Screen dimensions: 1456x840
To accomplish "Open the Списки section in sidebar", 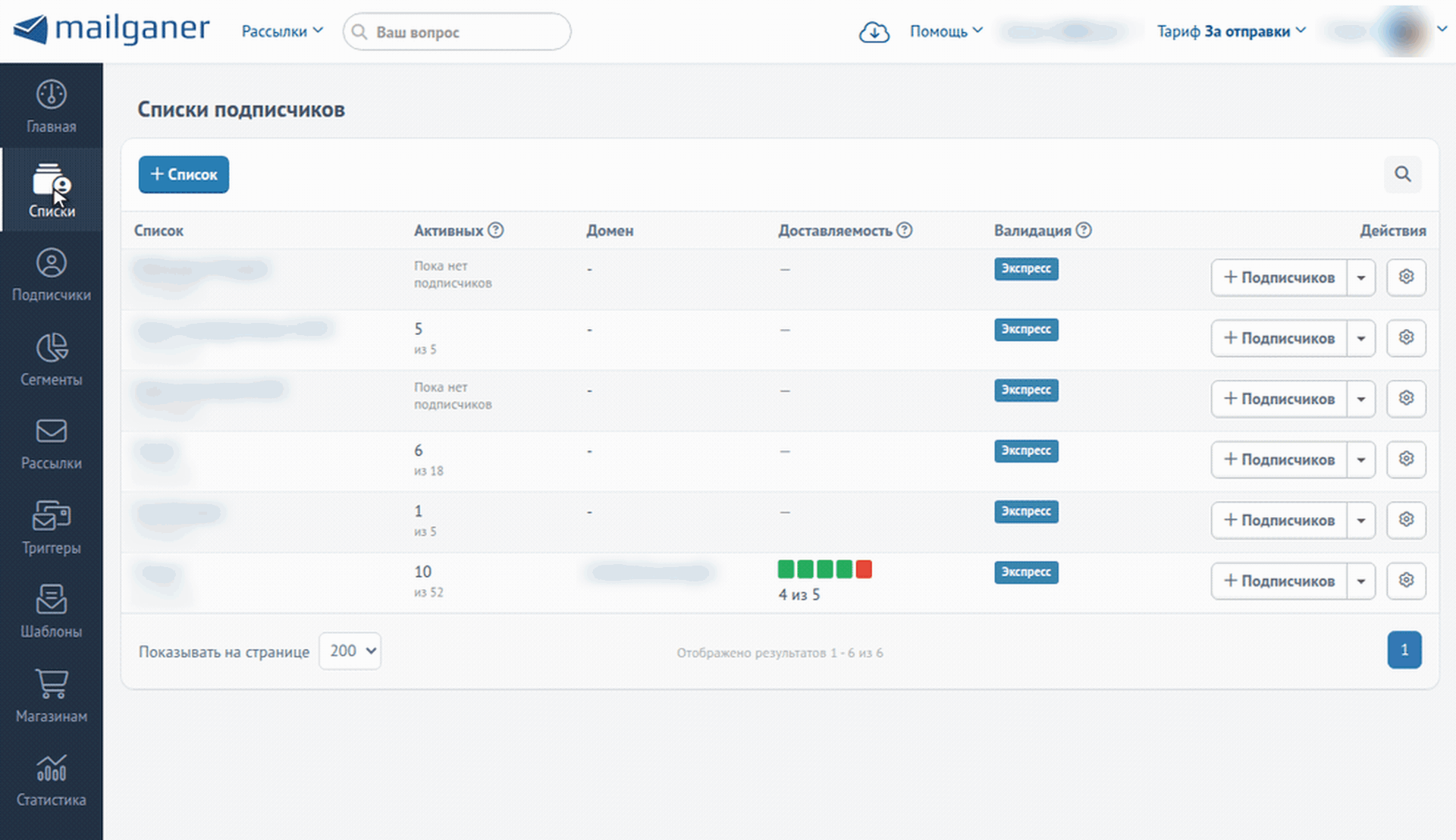I will pyautogui.click(x=51, y=190).
